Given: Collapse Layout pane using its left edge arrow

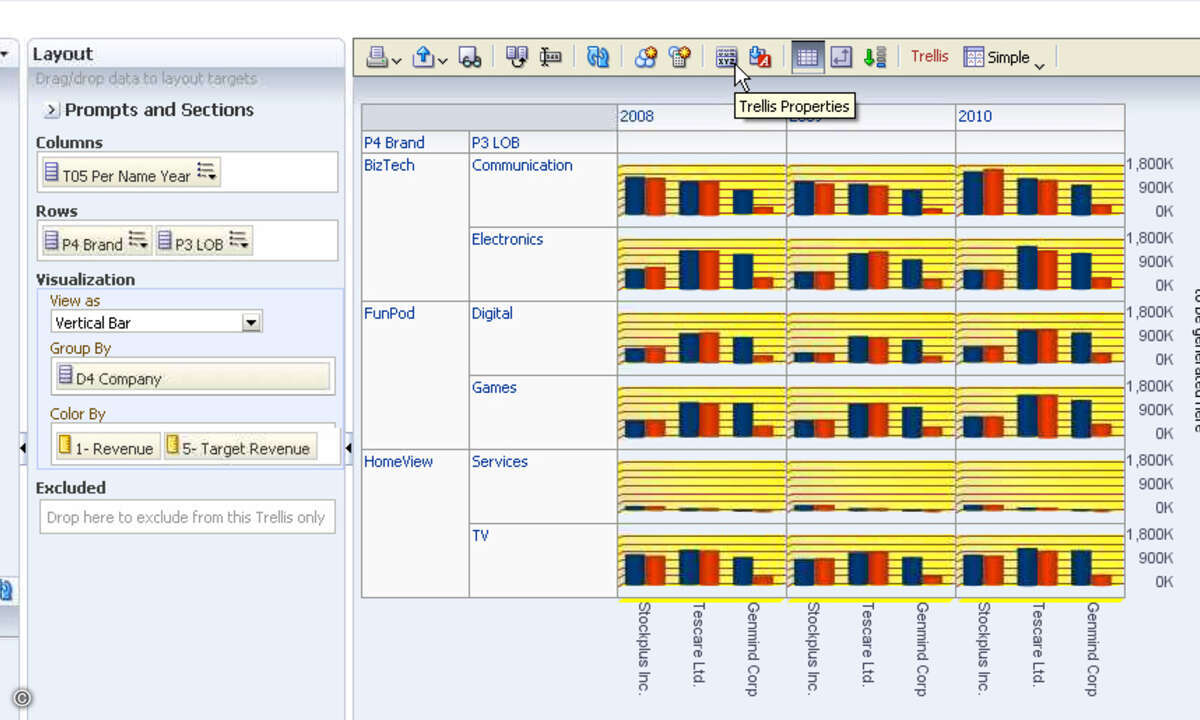Looking at the screenshot, I should tap(23, 448).
